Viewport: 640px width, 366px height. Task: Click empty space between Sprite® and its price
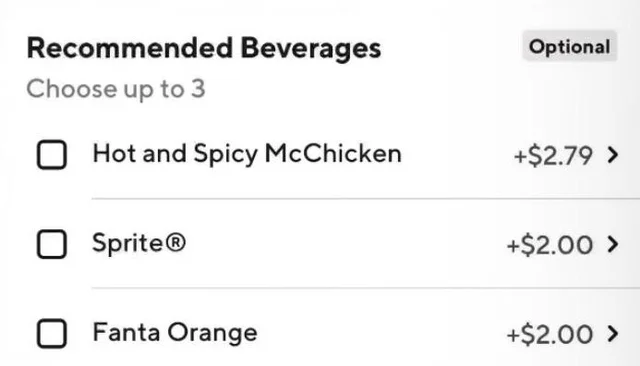point(346,244)
